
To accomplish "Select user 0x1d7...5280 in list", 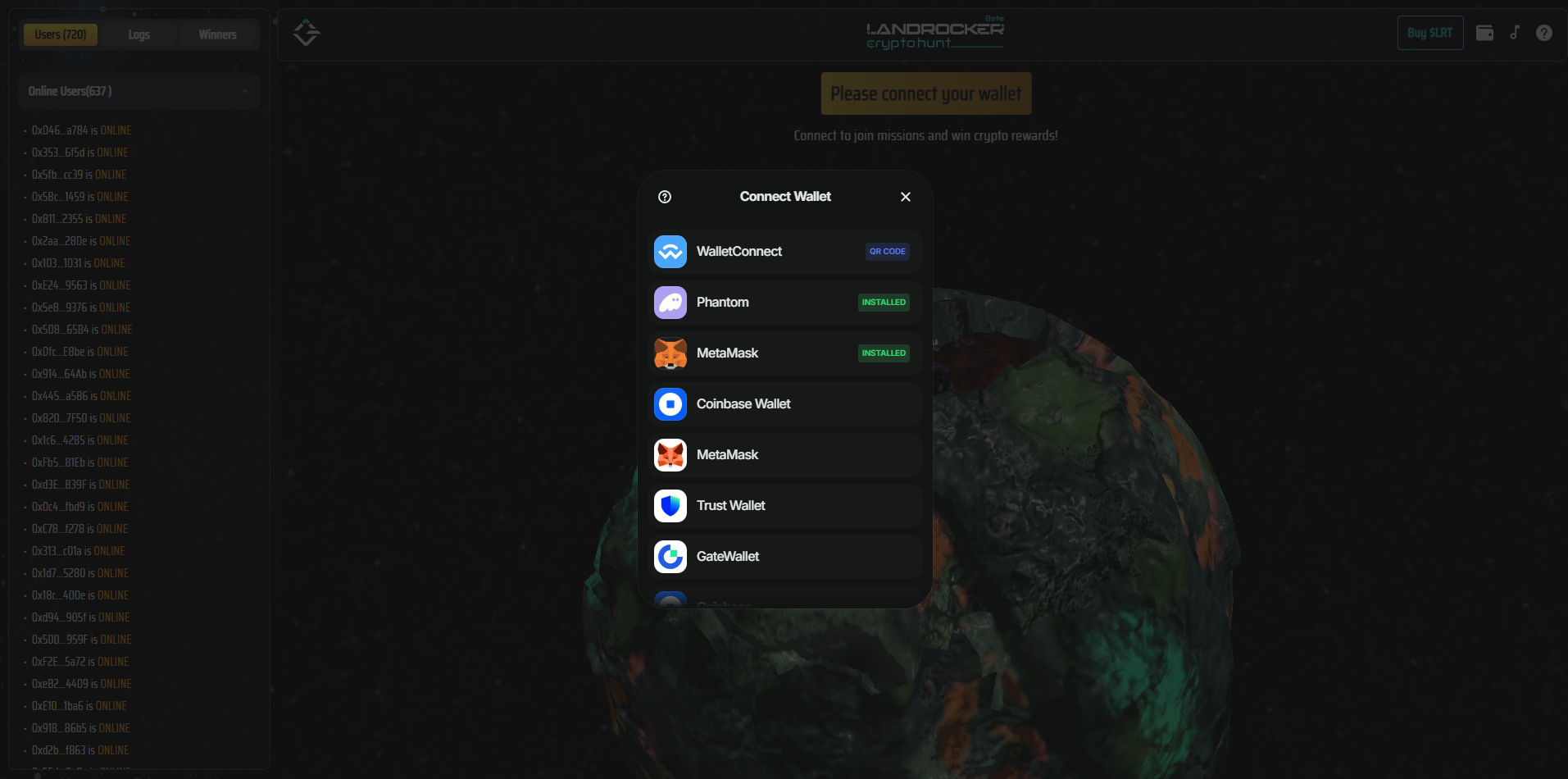I will tap(80, 573).
